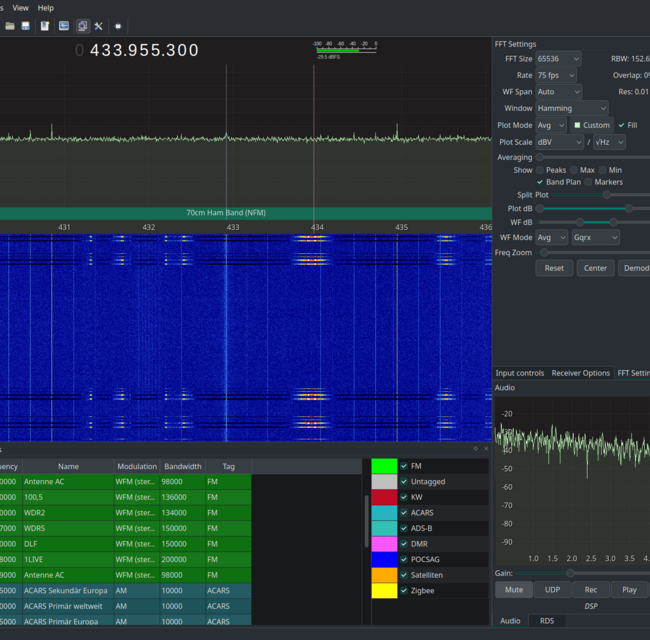Click the Mute button
Screen dimensions: 650x640
pyautogui.click(x=514, y=590)
